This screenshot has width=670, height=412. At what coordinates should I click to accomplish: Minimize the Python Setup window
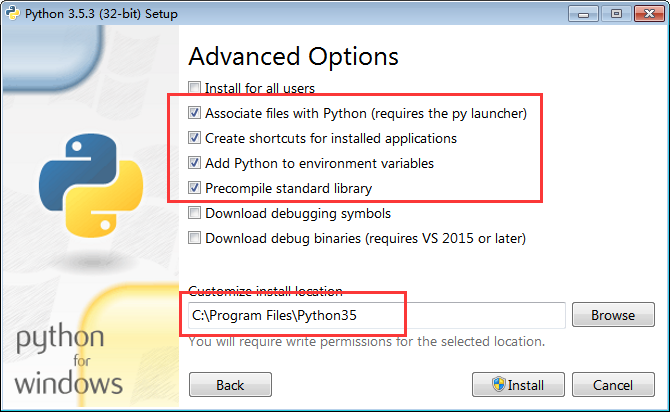click(583, 14)
